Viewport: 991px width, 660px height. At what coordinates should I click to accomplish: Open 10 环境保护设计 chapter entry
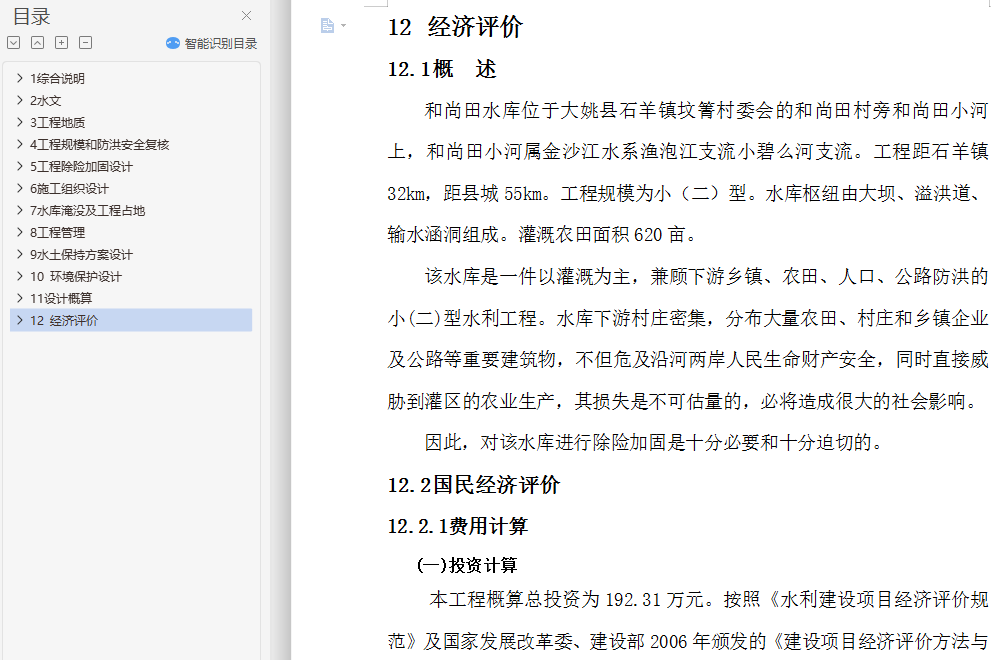click(76, 276)
